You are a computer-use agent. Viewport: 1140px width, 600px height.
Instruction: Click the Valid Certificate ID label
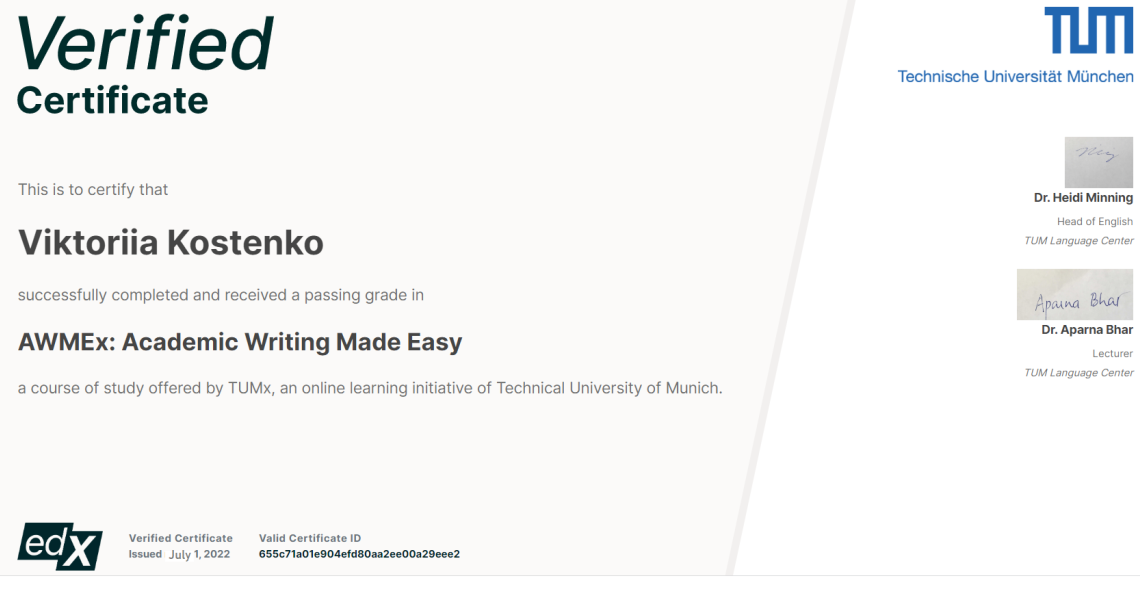(310, 538)
